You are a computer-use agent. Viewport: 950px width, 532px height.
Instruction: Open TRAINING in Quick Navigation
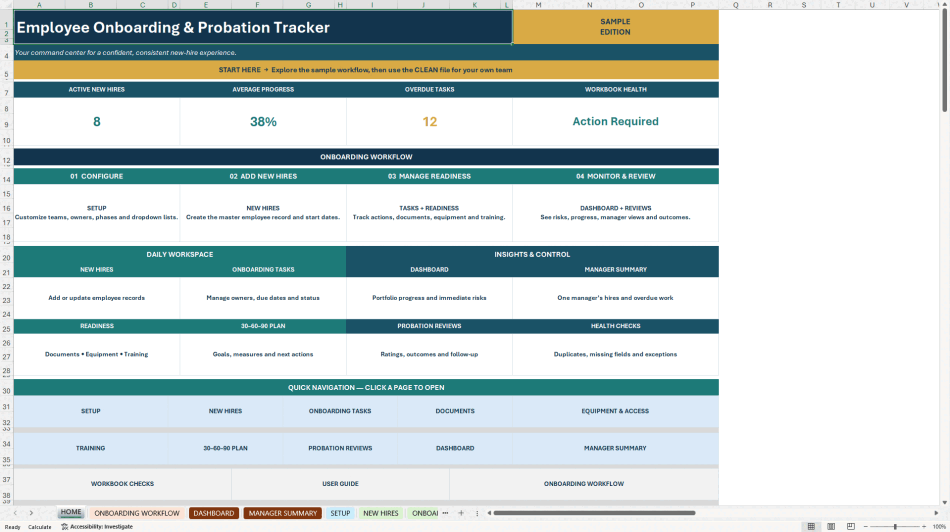91,448
